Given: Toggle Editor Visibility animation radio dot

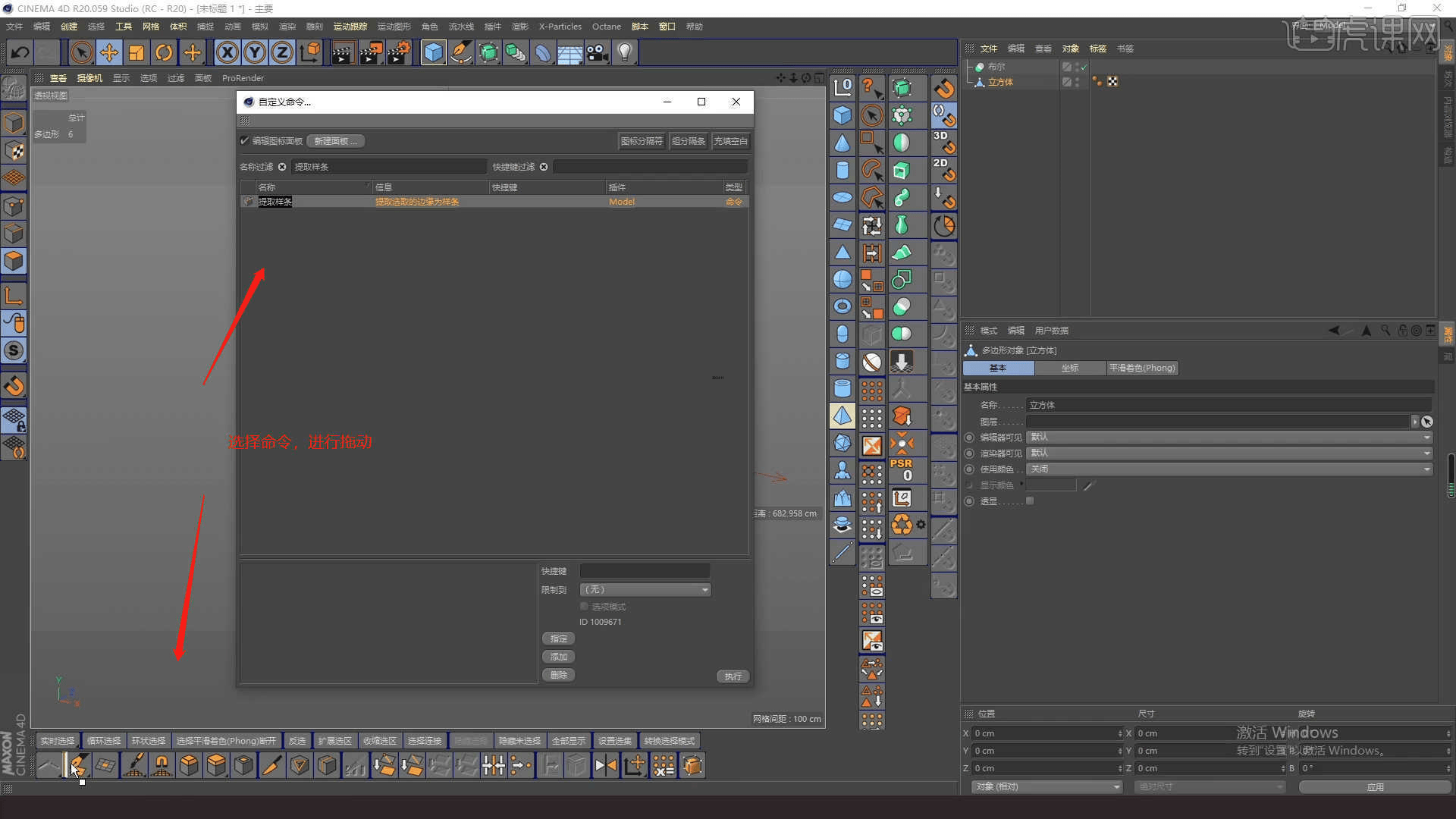Looking at the screenshot, I should pos(969,438).
